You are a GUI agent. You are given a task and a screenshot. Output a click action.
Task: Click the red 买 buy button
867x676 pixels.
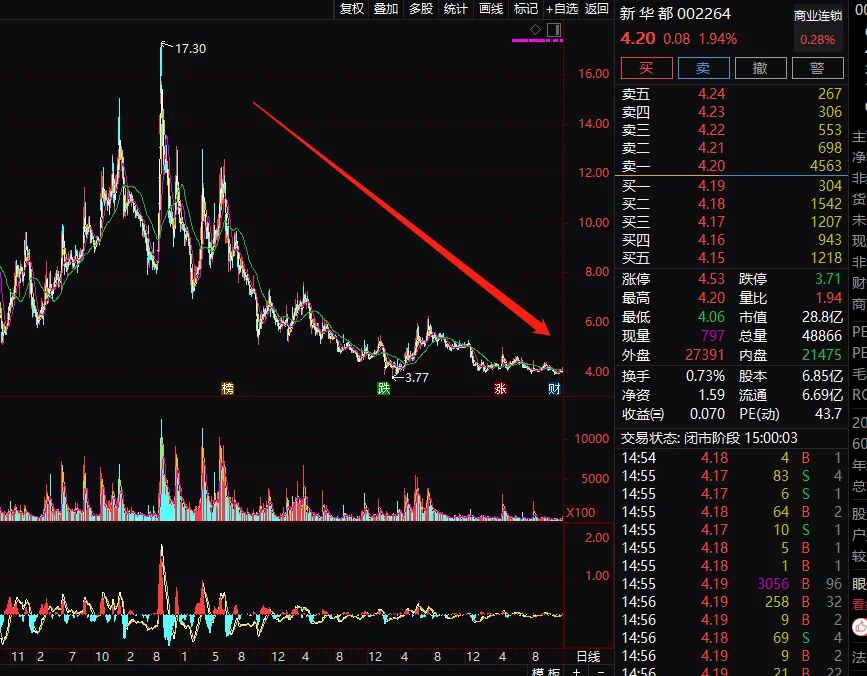(x=647, y=68)
